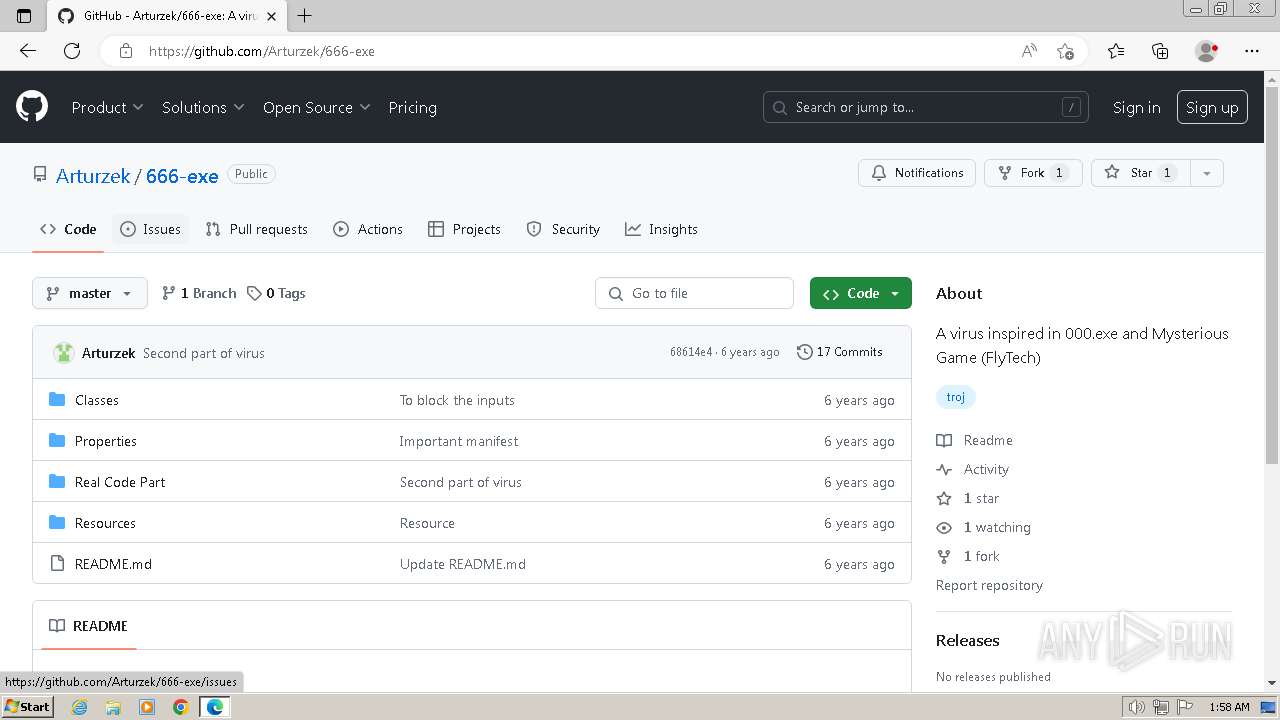Click the GitHub Octocat logo

(x=32, y=107)
